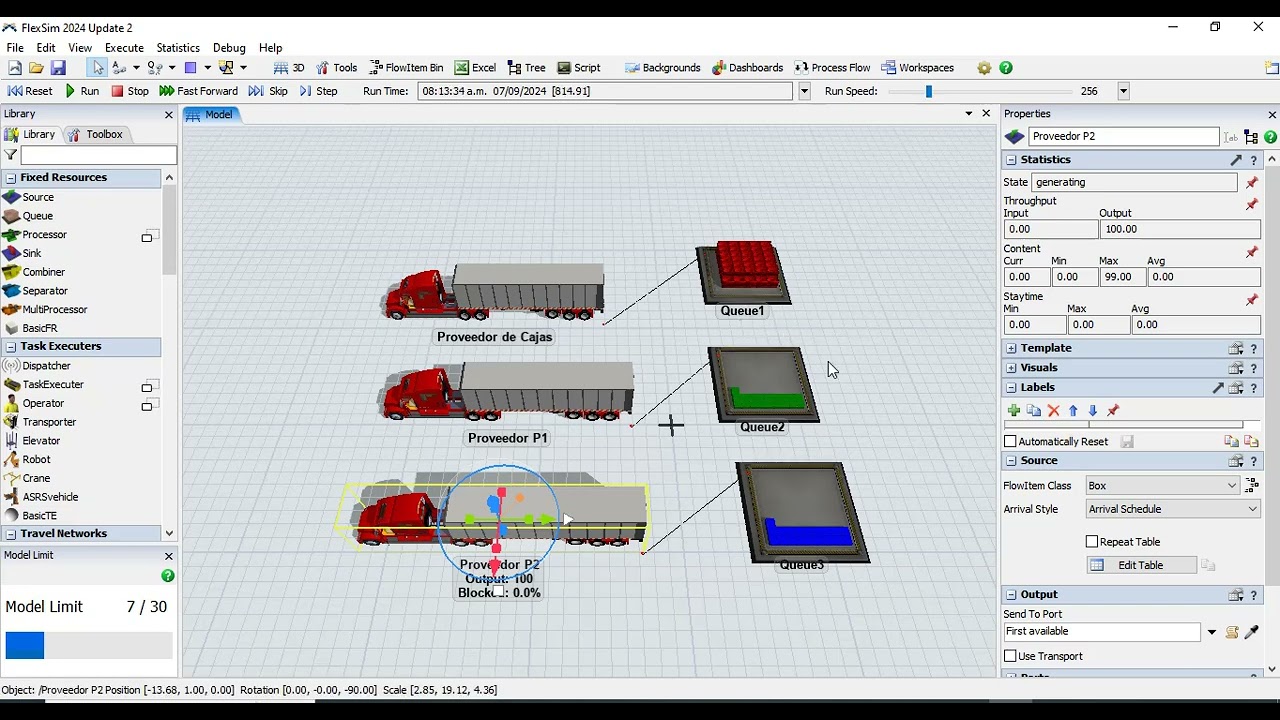The image size is (1280, 720).
Task: Open the Debug menu
Action: tap(229, 48)
